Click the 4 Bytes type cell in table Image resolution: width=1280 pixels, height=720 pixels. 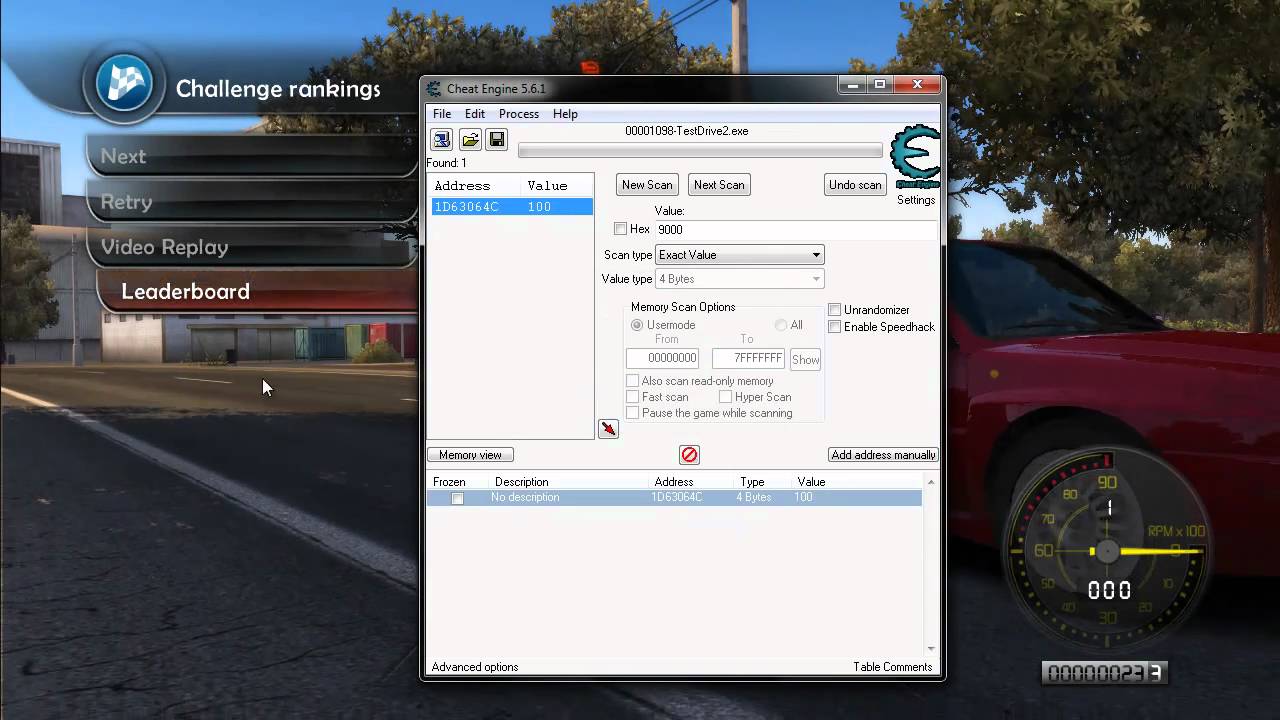pos(753,498)
